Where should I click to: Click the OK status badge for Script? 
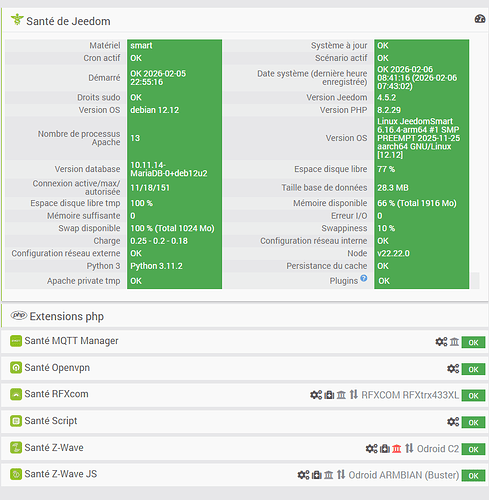coord(473,423)
